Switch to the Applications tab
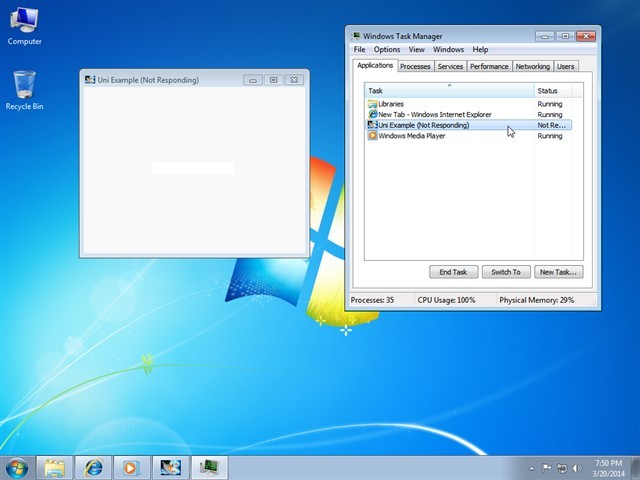The height and width of the screenshot is (480, 640). (375, 65)
